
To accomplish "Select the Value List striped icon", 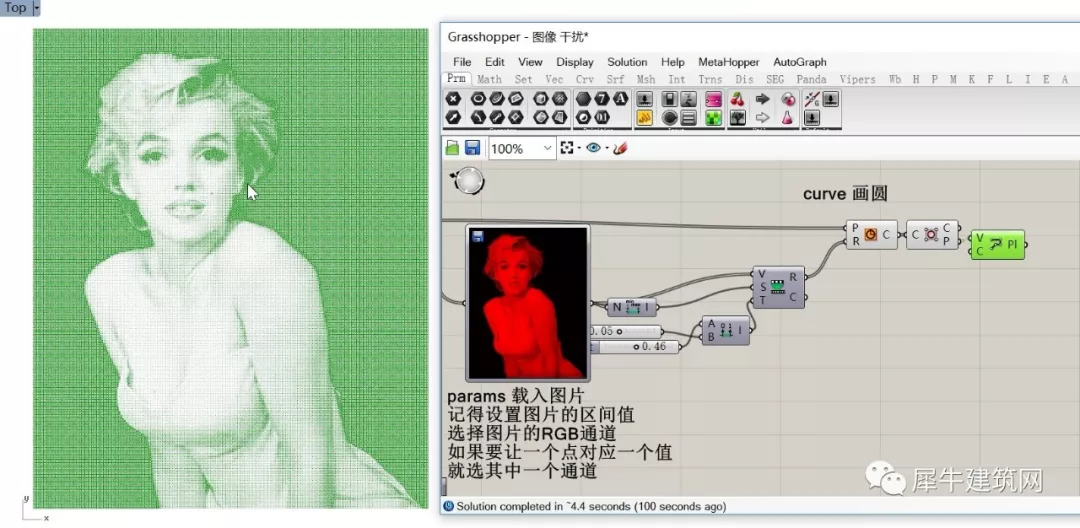I will 688,118.
